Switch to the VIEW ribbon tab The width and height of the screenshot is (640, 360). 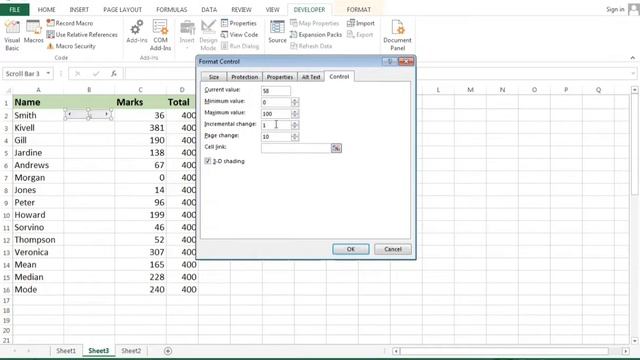pos(272,9)
